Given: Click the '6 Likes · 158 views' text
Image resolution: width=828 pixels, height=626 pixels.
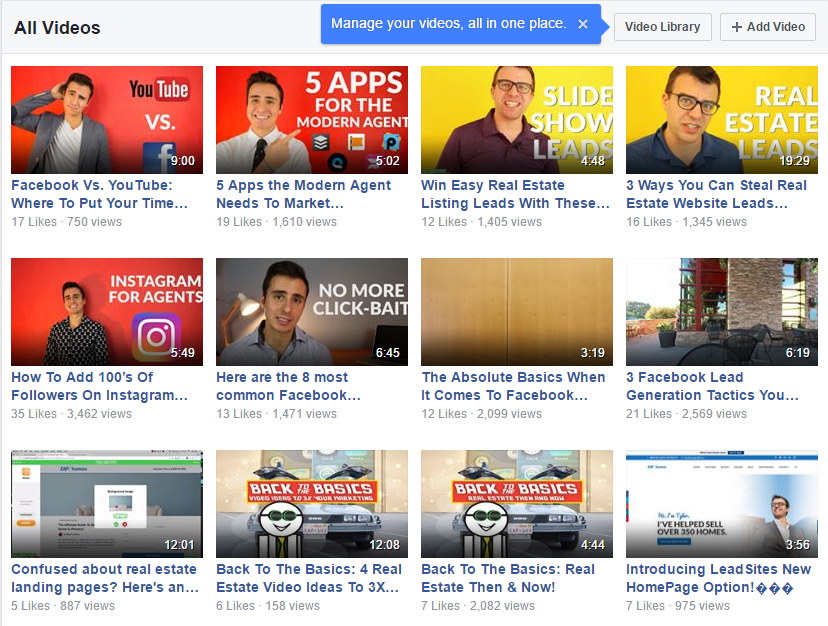Looking at the screenshot, I should (268, 606).
